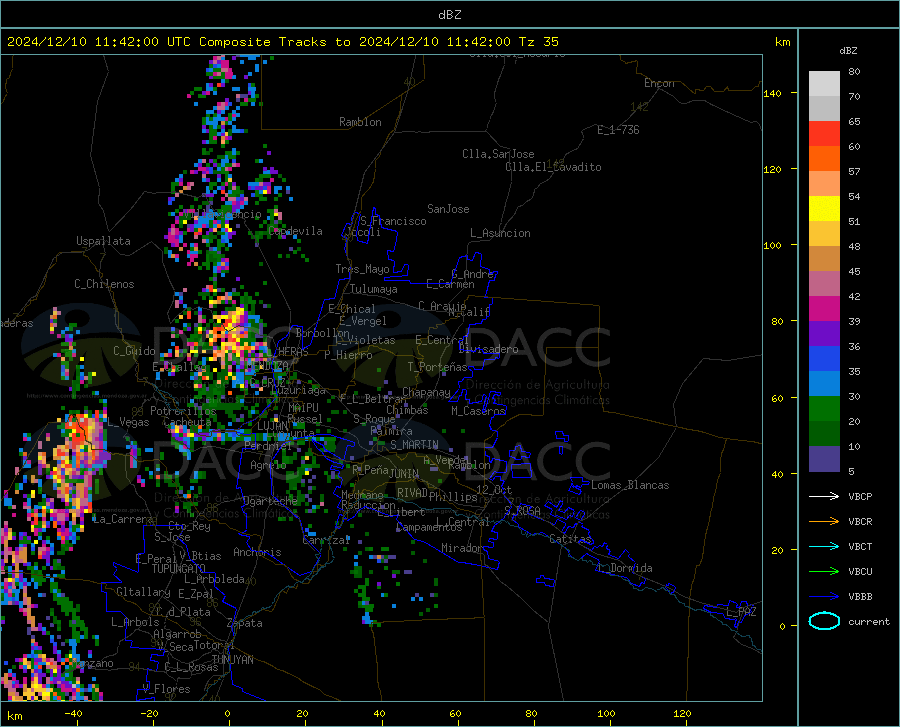Click the TUPUNGATO map label
Image resolution: width=900 pixels, height=727 pixels.
pos(179,569)
